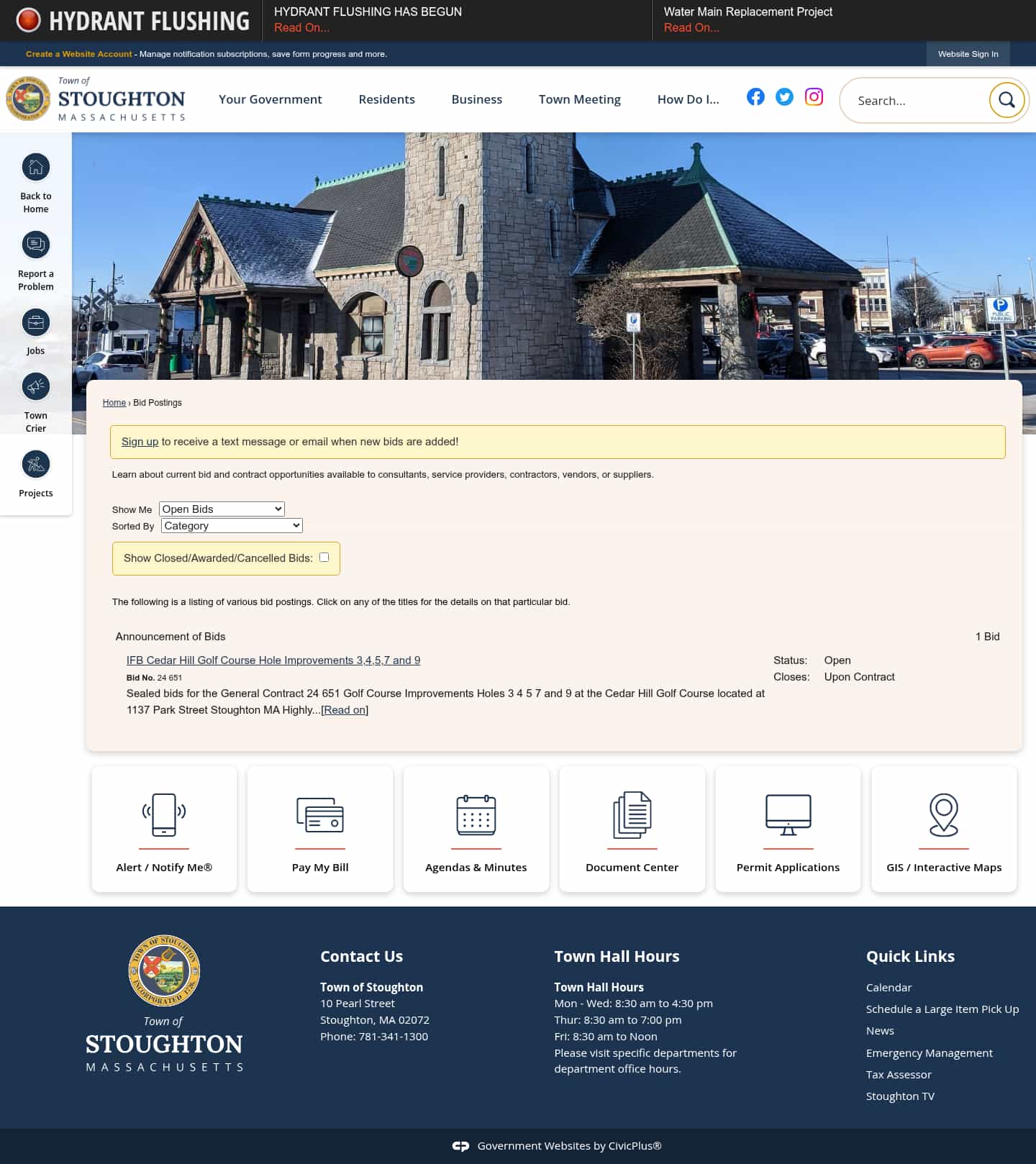Open the Business menu
Image resolution: width=1036 pixels, height=1164 pixels.
tap(477, 99)
